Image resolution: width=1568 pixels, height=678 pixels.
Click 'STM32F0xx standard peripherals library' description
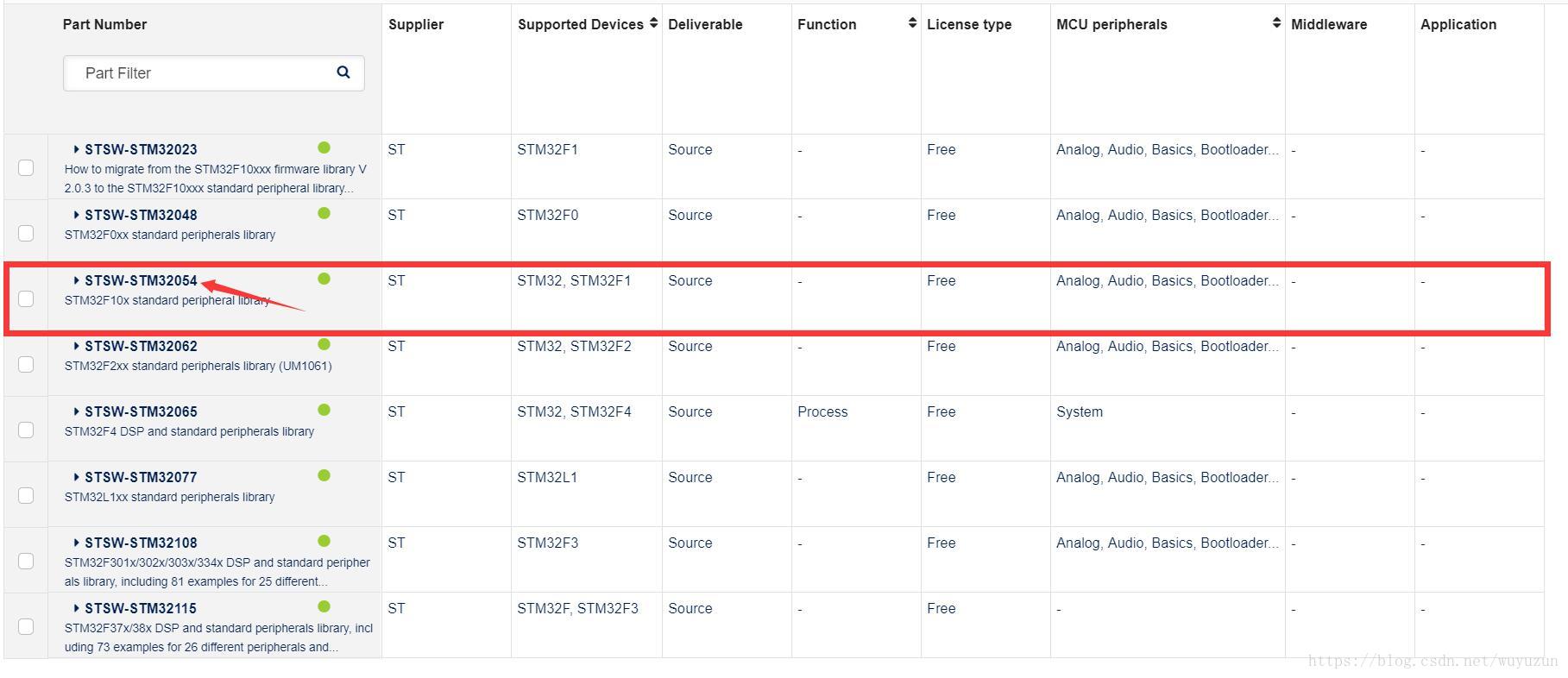pos(170,235)
